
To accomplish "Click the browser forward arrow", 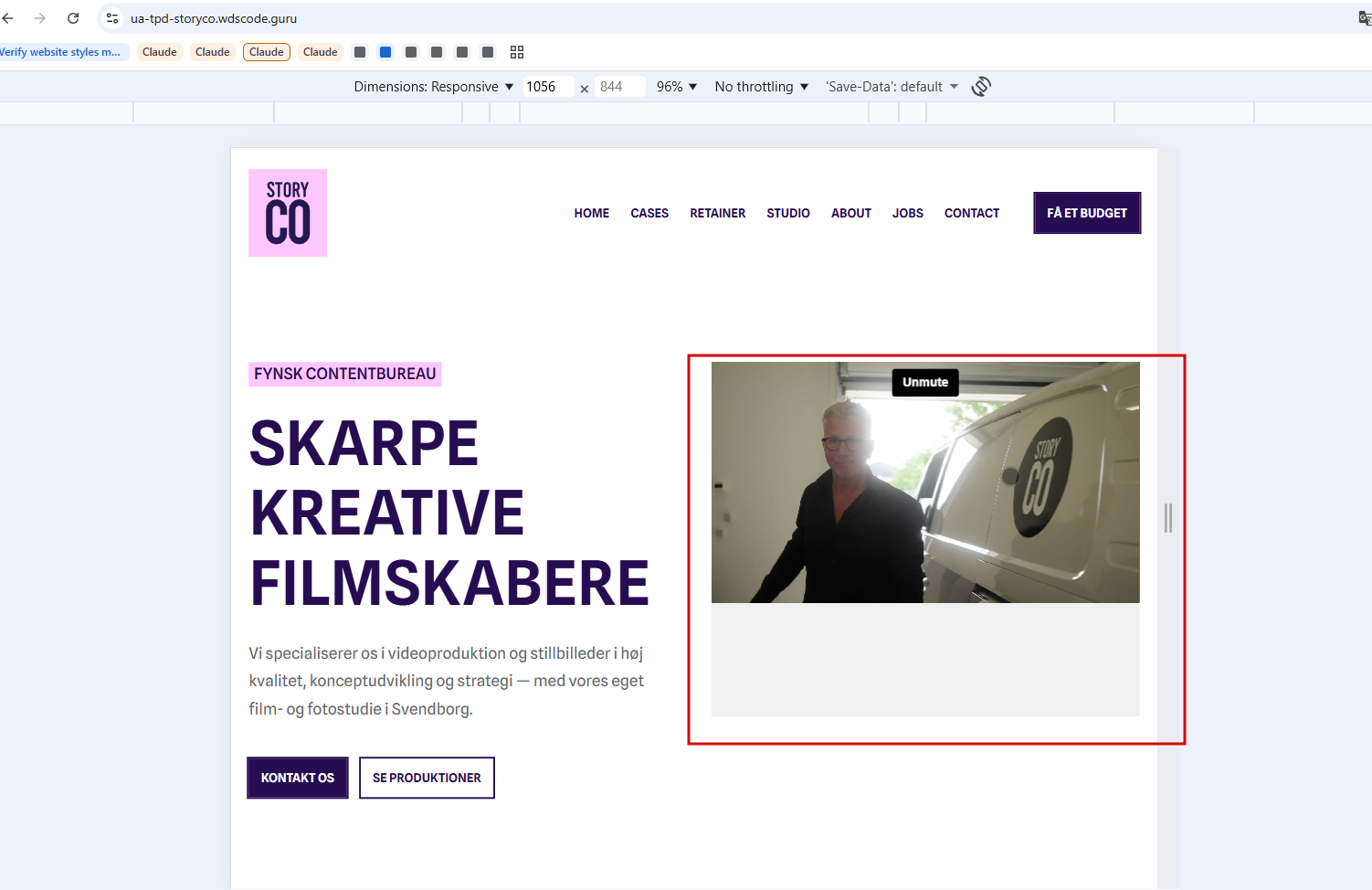I will click(40, 18).
